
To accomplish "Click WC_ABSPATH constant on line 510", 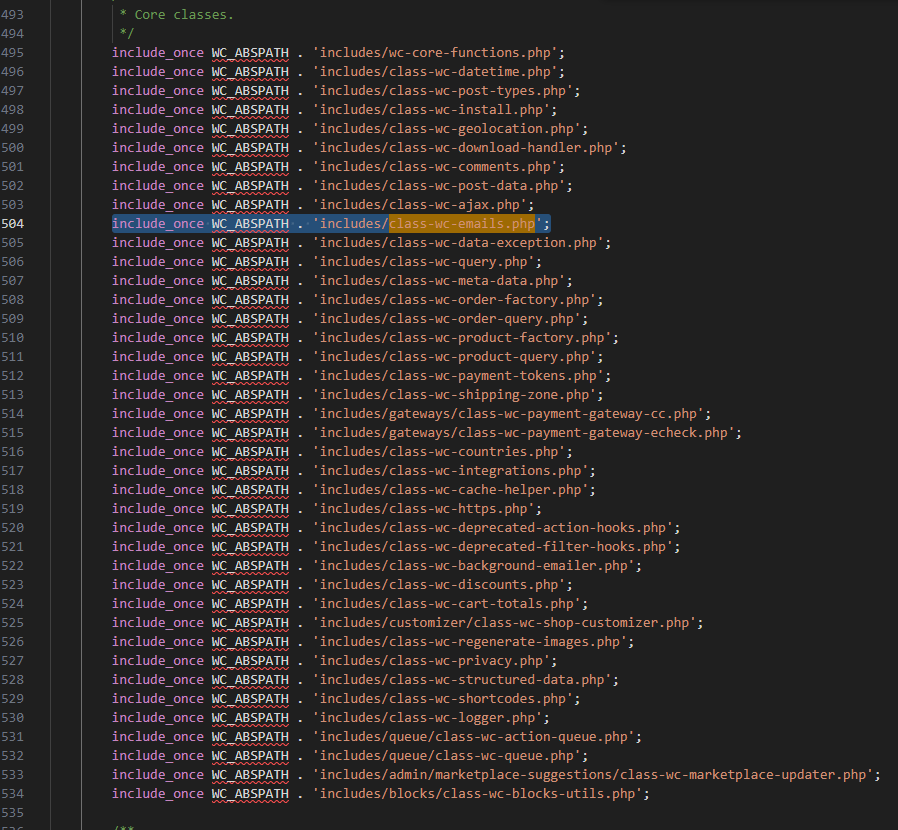I will pyautogui.click(x=249, y=337).
